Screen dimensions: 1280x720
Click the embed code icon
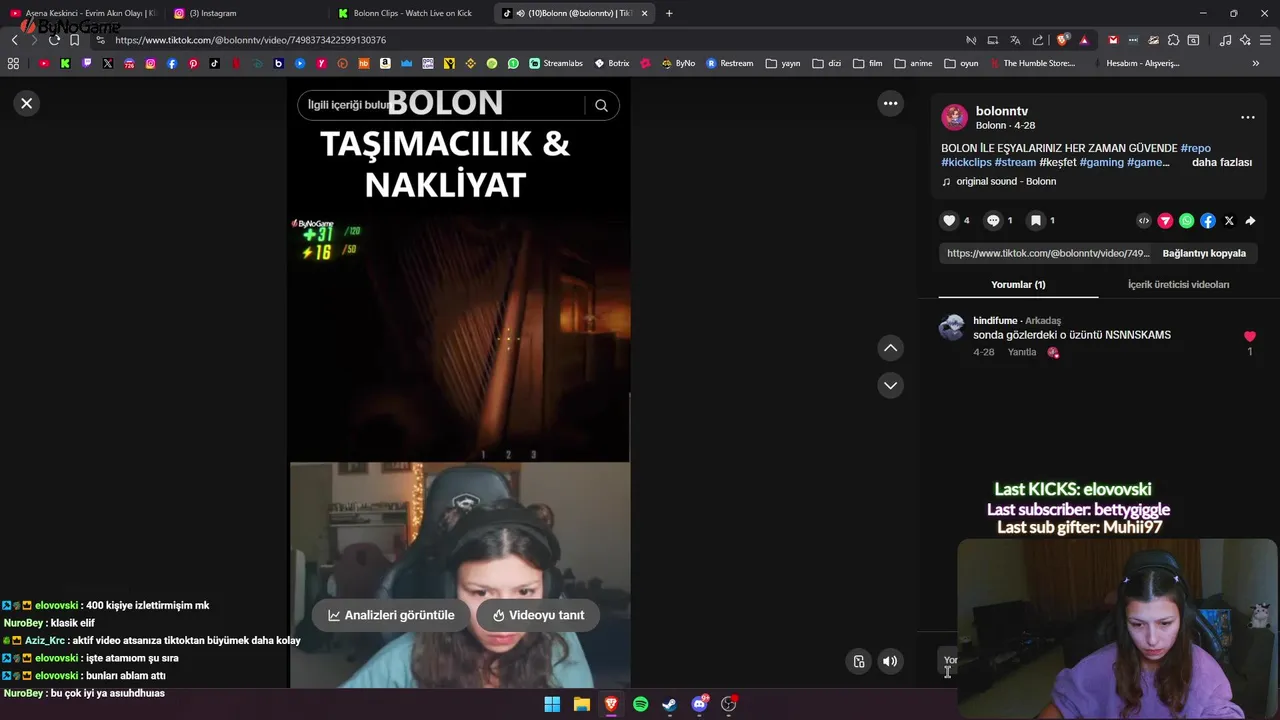point(1144,221)
